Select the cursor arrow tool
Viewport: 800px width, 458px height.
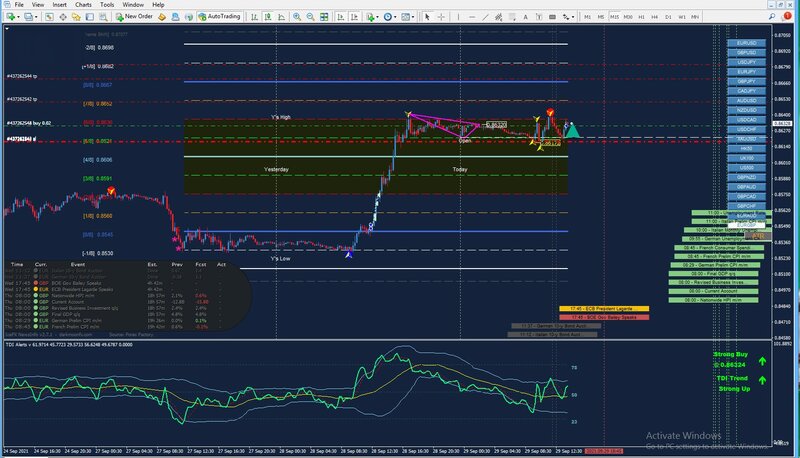coord(427,17)
